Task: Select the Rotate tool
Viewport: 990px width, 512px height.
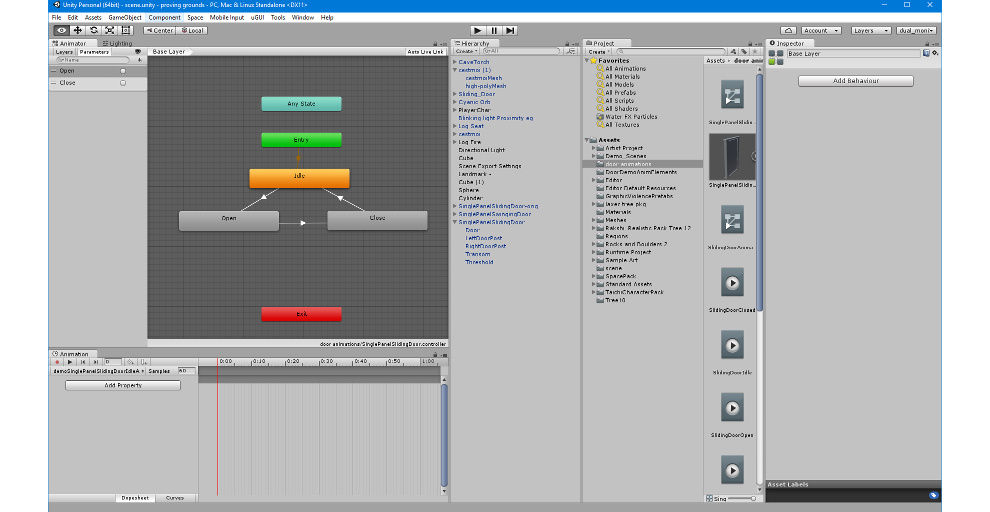Action: tap(94, 30)
